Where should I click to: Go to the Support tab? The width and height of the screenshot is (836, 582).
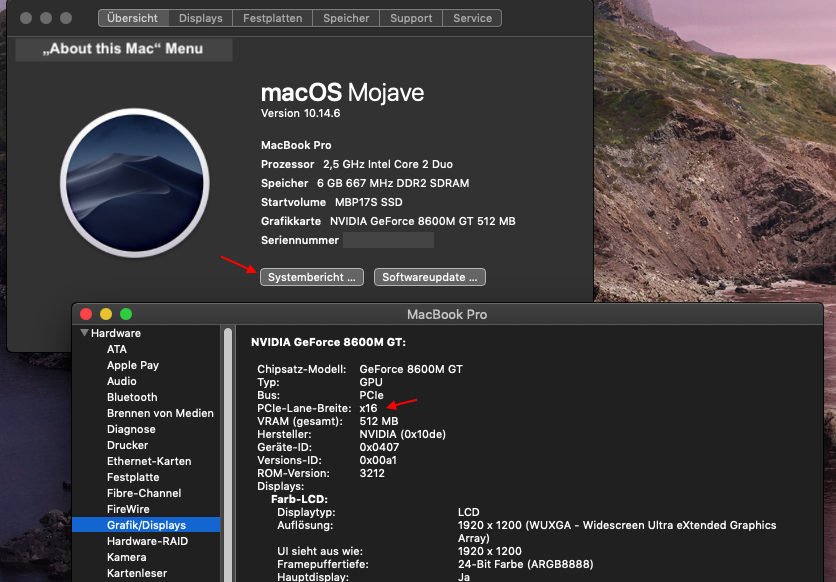tap(411, 18)
